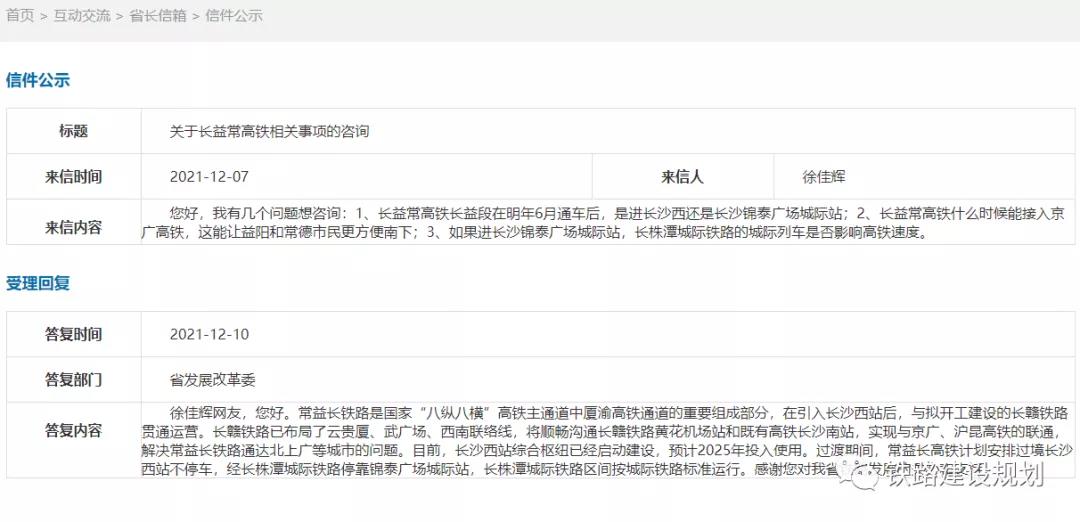Click the 受理回复 section heading
The height and width of the screenshot is (522, 1080).
(38, 283)
